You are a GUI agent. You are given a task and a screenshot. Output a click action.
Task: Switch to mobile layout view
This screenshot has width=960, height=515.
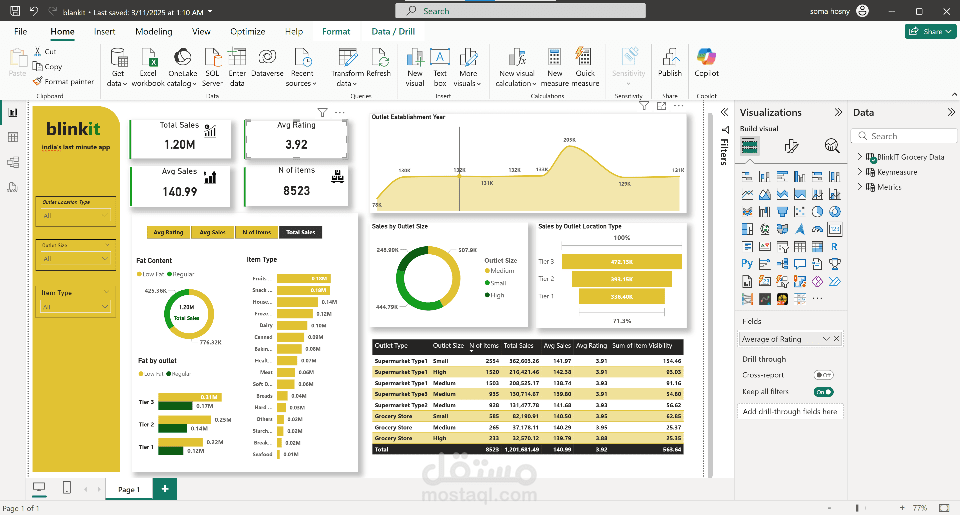coord(67,488)
